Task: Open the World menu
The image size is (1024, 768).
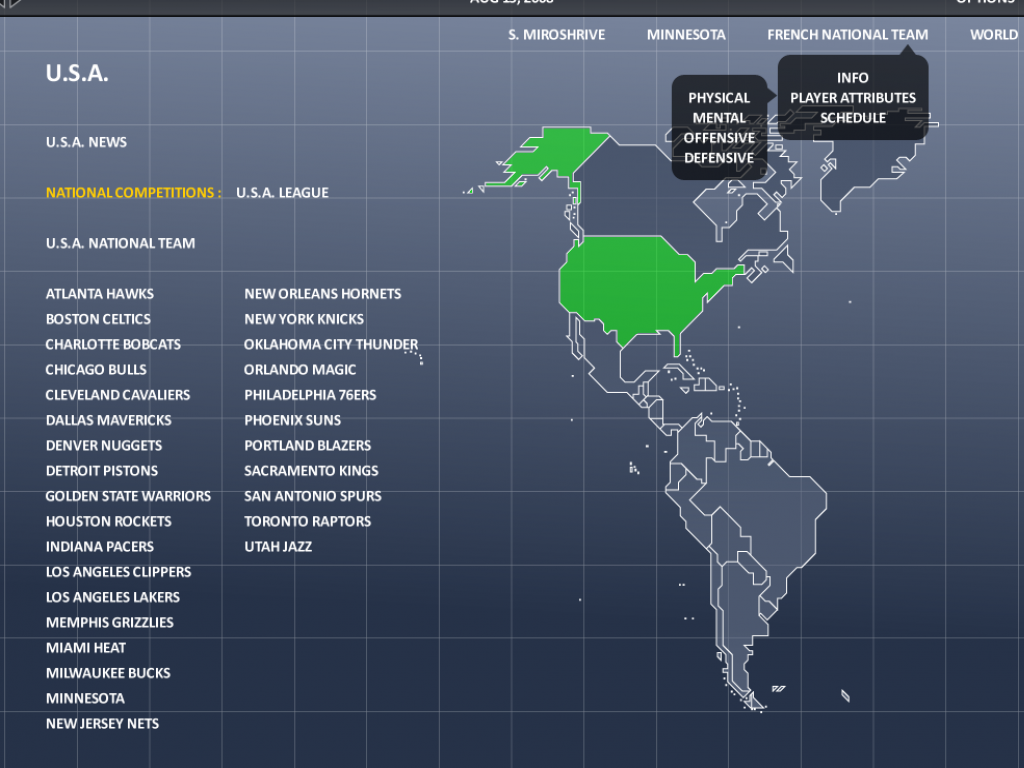Action: pos(993,34)
